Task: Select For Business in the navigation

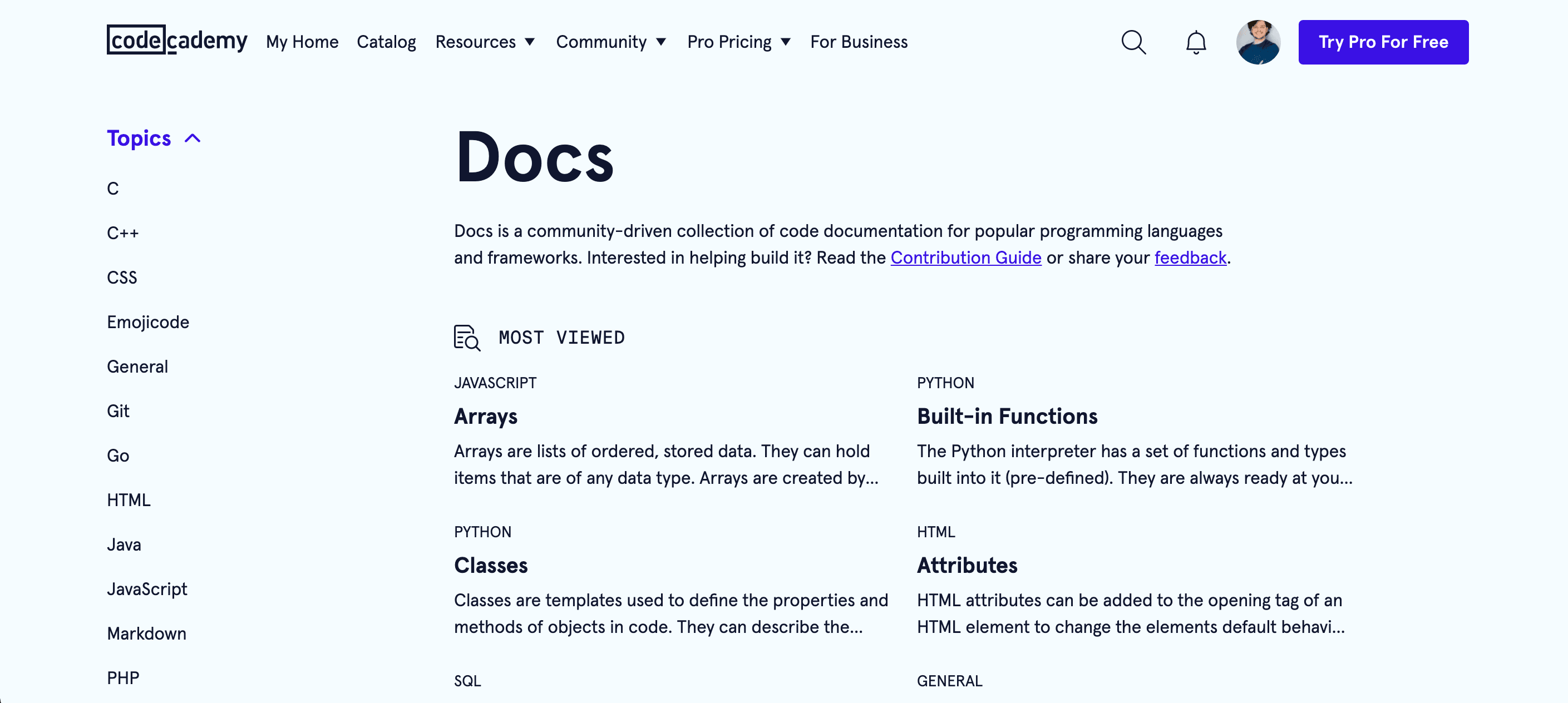Action: (858, 42)
